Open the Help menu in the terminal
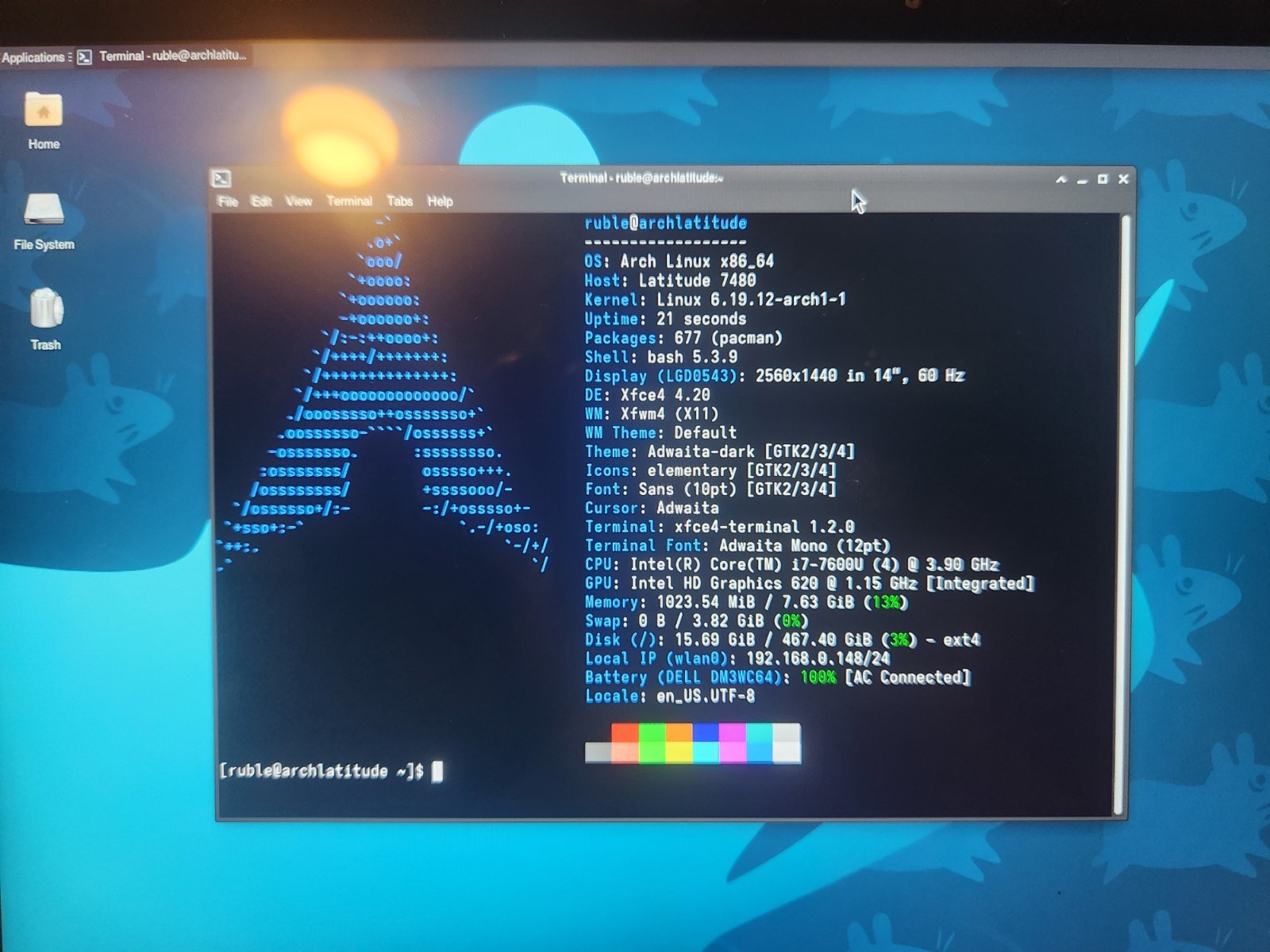 (440, 202)
